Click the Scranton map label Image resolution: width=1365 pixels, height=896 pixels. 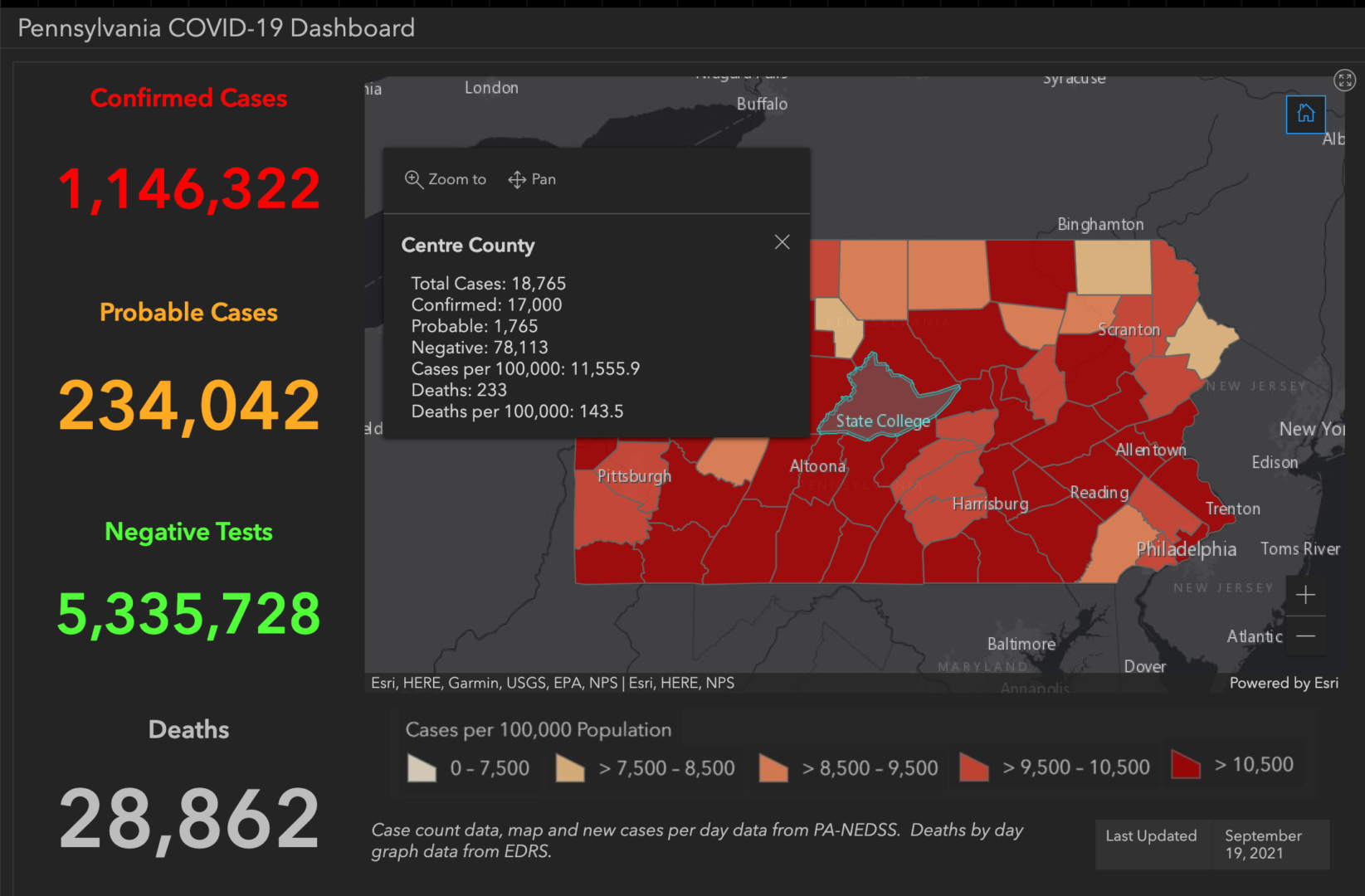click(1129, 330)
